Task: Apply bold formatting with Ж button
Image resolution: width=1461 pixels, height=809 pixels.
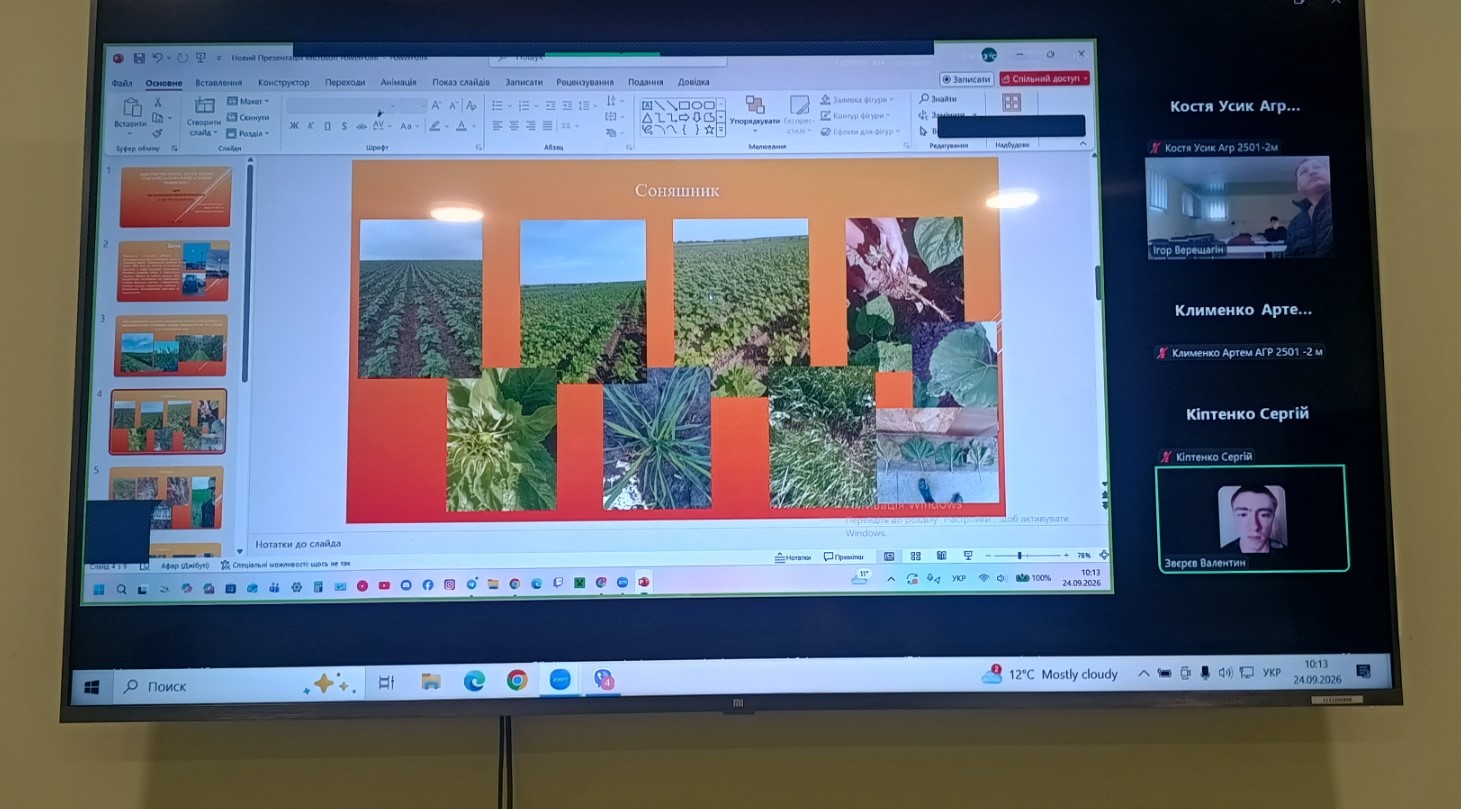Action: click(294, 126)
